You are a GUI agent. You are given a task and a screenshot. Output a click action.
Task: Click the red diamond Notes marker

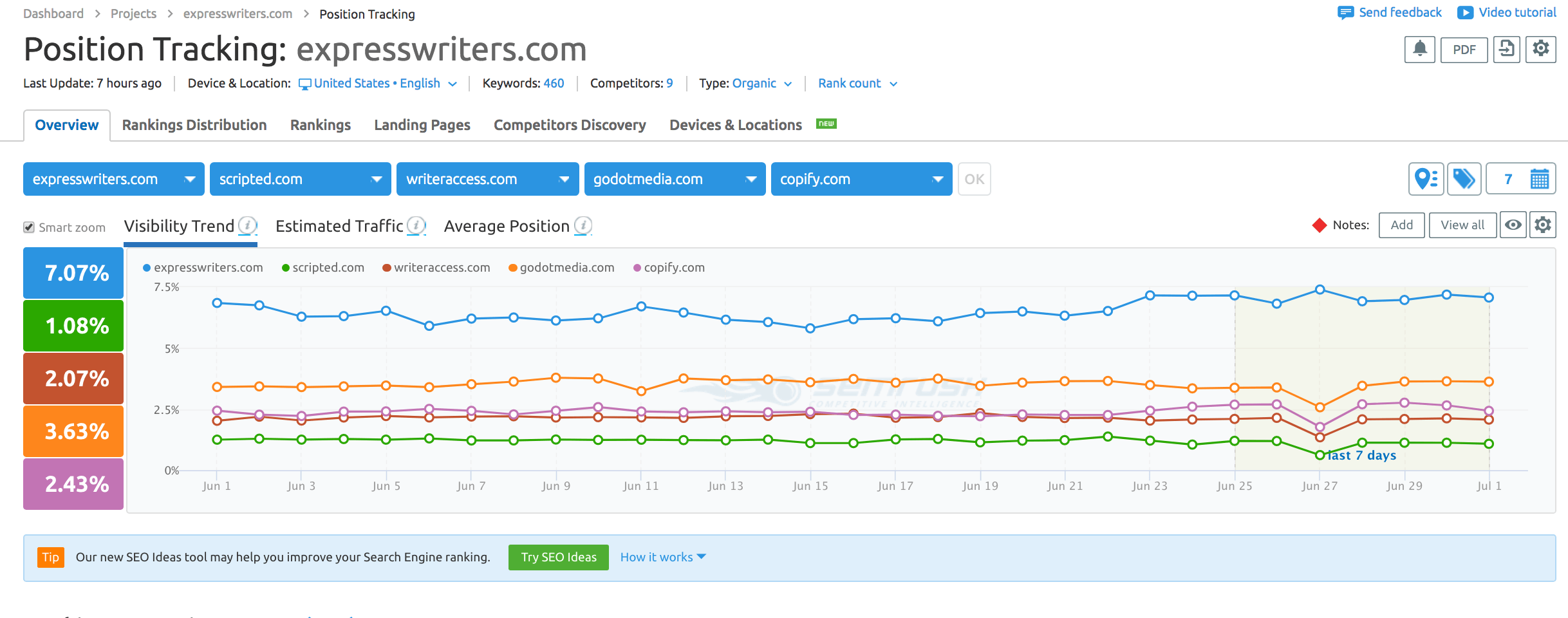tap(1320, 225)
